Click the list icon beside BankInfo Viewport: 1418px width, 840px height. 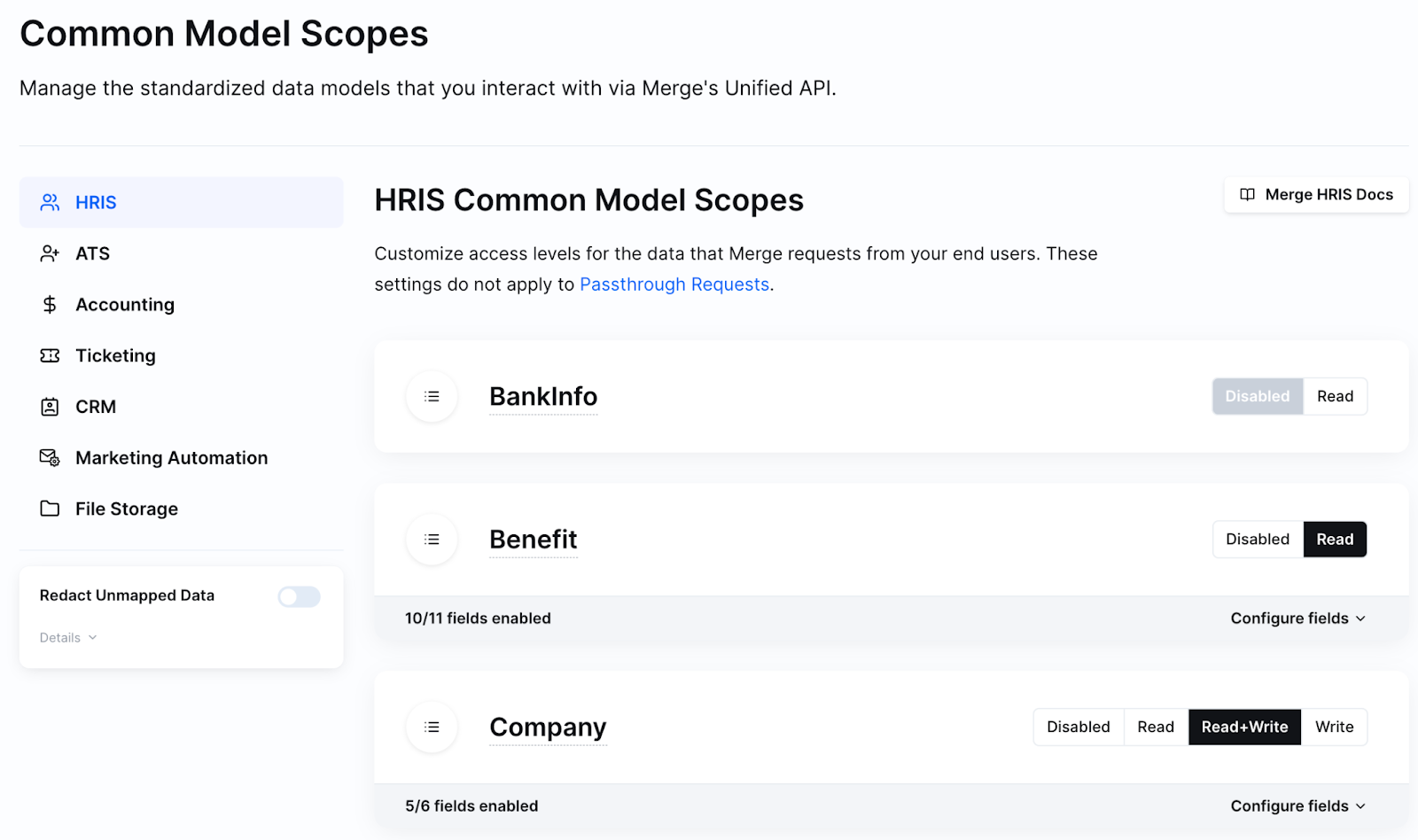tap(432, 396)
